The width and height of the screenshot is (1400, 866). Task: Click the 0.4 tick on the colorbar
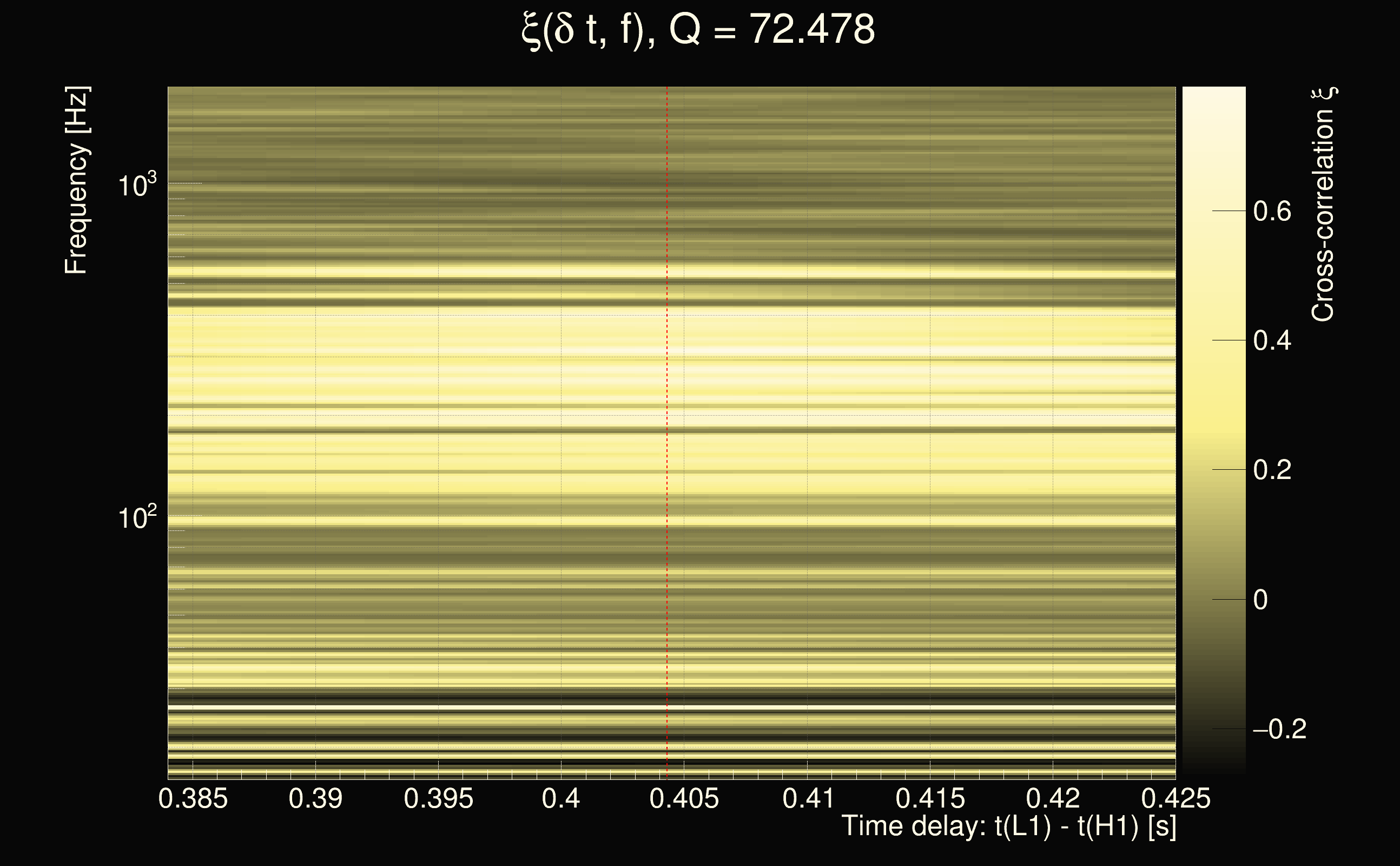pos(1272,341)
